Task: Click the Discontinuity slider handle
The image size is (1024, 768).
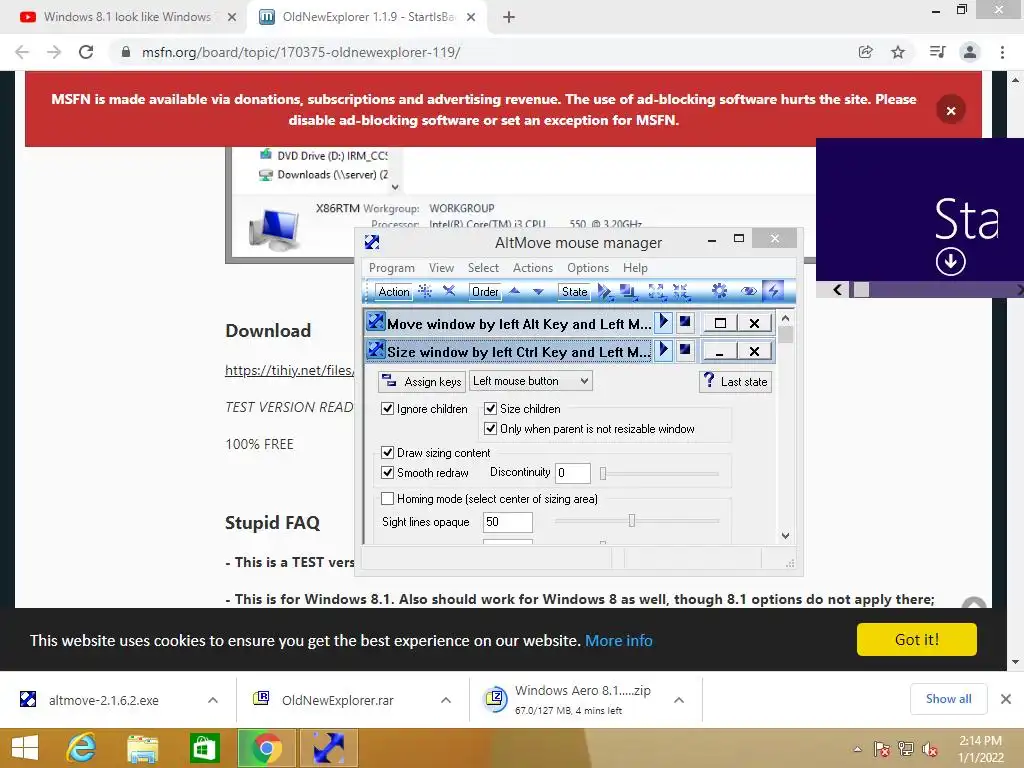Action: [603, 473]
